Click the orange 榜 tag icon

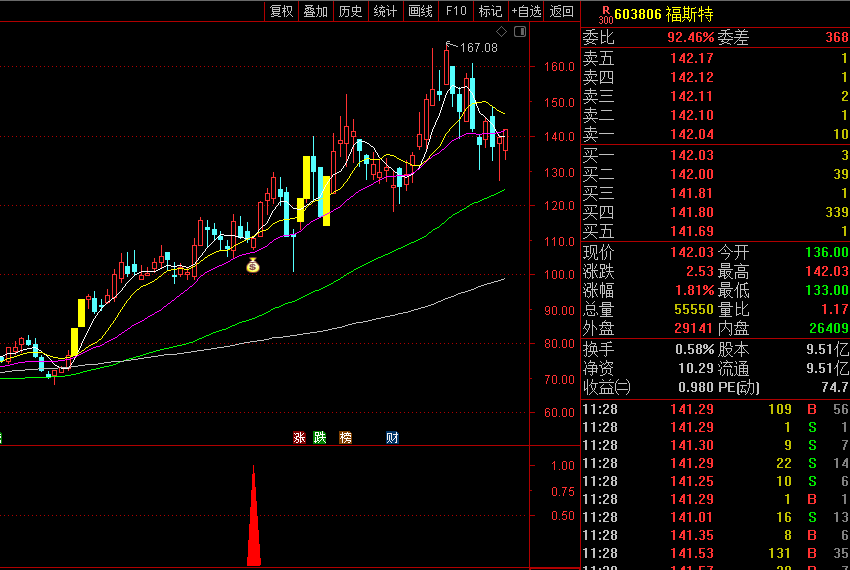tap(345, 438)
